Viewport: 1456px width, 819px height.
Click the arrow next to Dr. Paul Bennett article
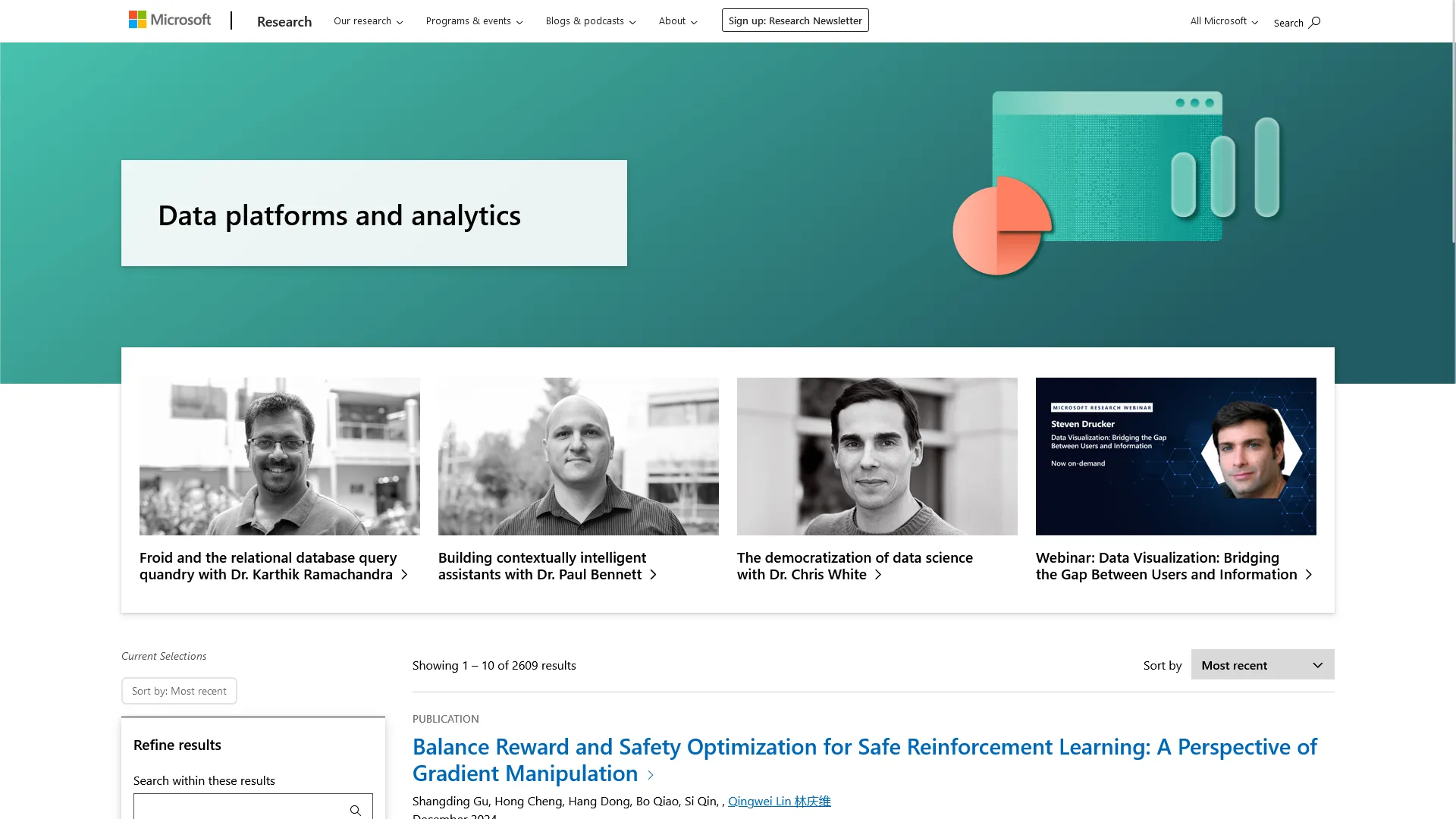pyautogui.click(x=653, y=574)
